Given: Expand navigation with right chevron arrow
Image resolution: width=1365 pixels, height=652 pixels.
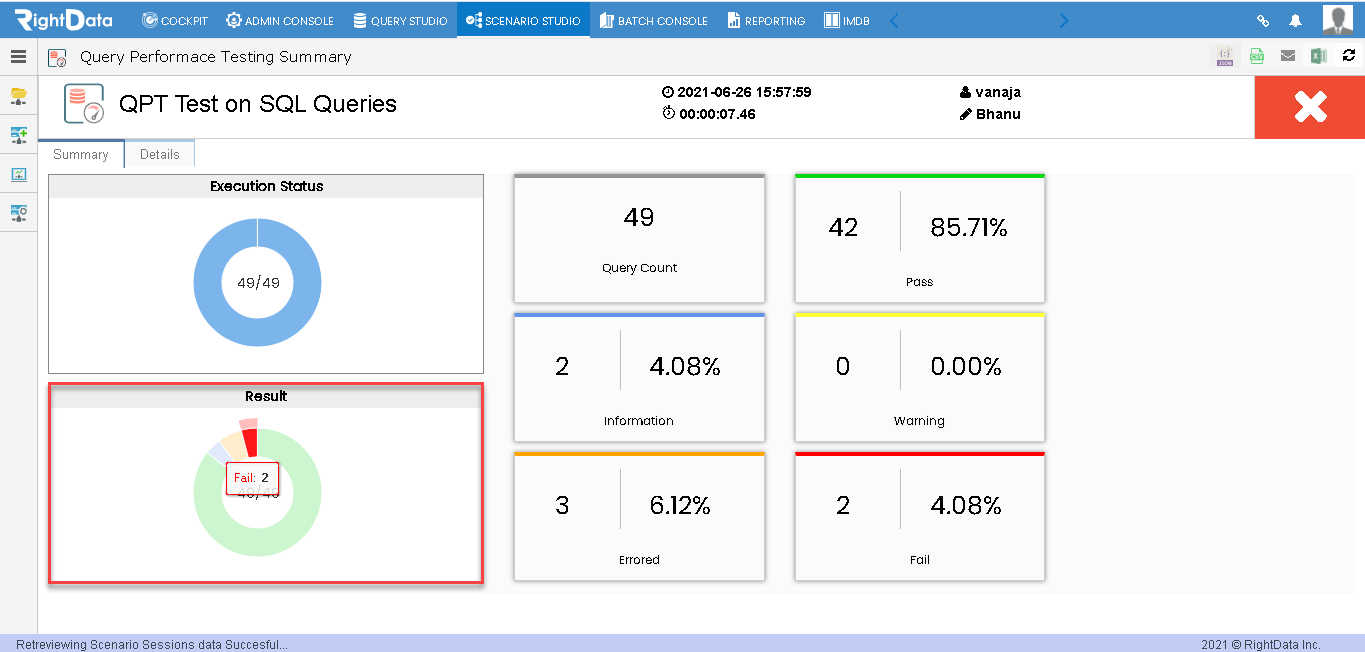Looking at the screenshot, I should pos(1064,20).
